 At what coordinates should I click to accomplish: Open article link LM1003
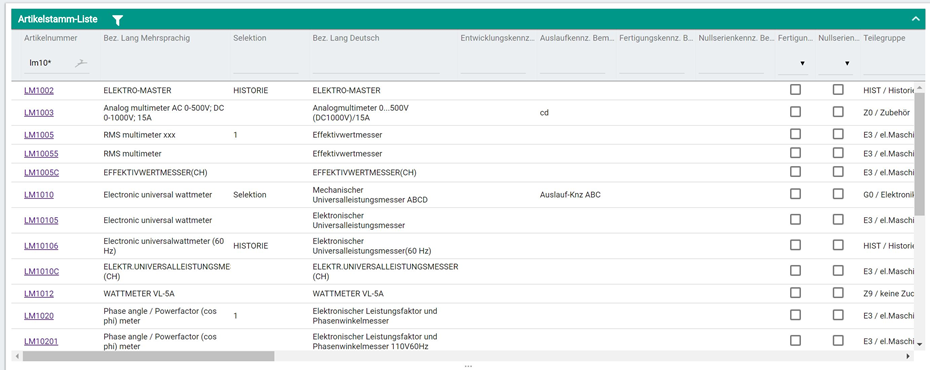(39, 113)
